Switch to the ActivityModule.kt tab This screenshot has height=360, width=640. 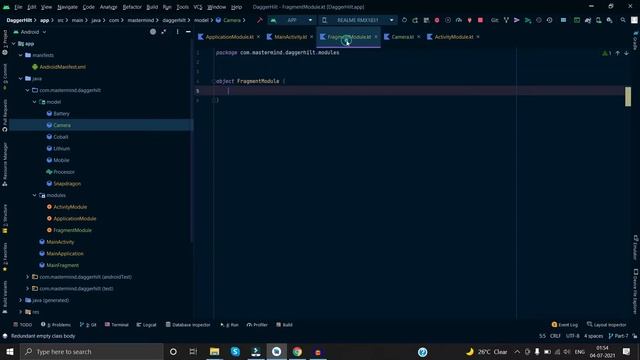pyautogui.click(x=453, y=37)
